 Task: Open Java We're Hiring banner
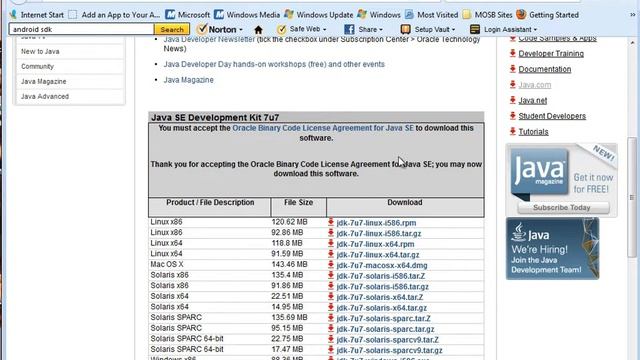click(x=553, y=249)
